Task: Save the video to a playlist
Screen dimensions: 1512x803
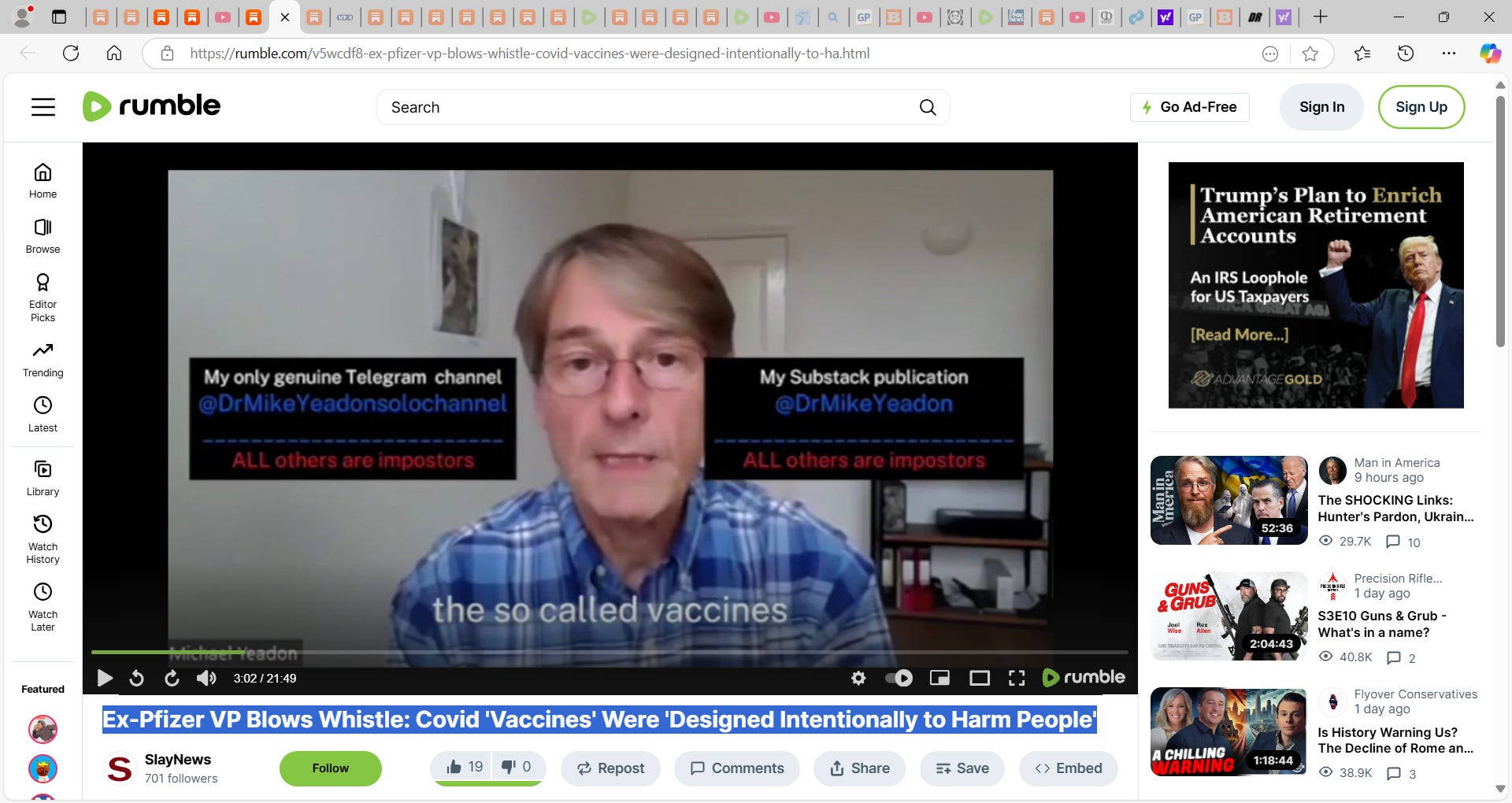Action: 962,768
